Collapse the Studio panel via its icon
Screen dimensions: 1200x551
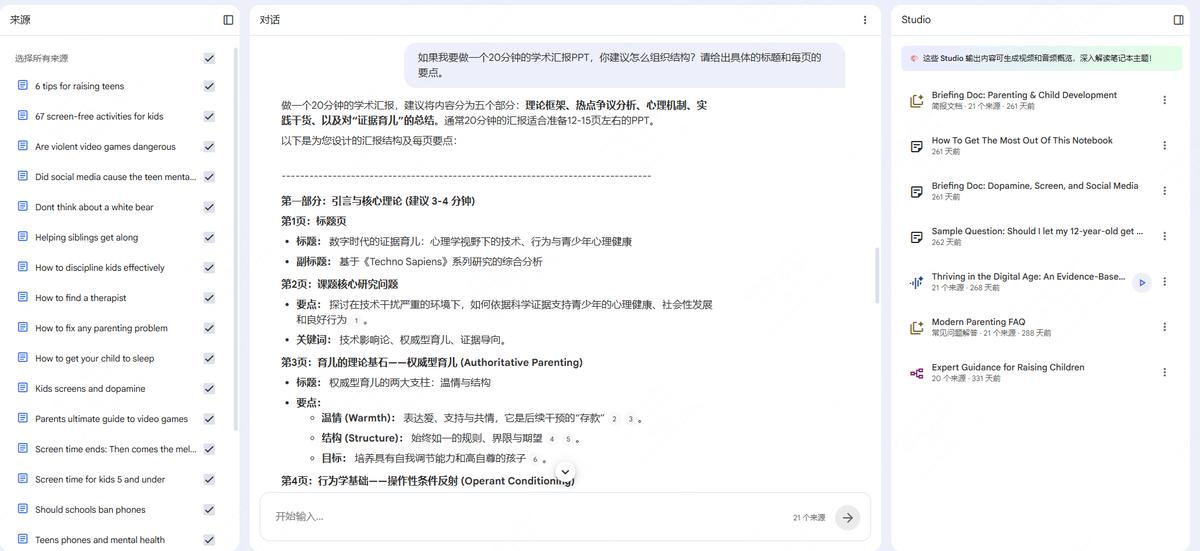(1178, 20)
